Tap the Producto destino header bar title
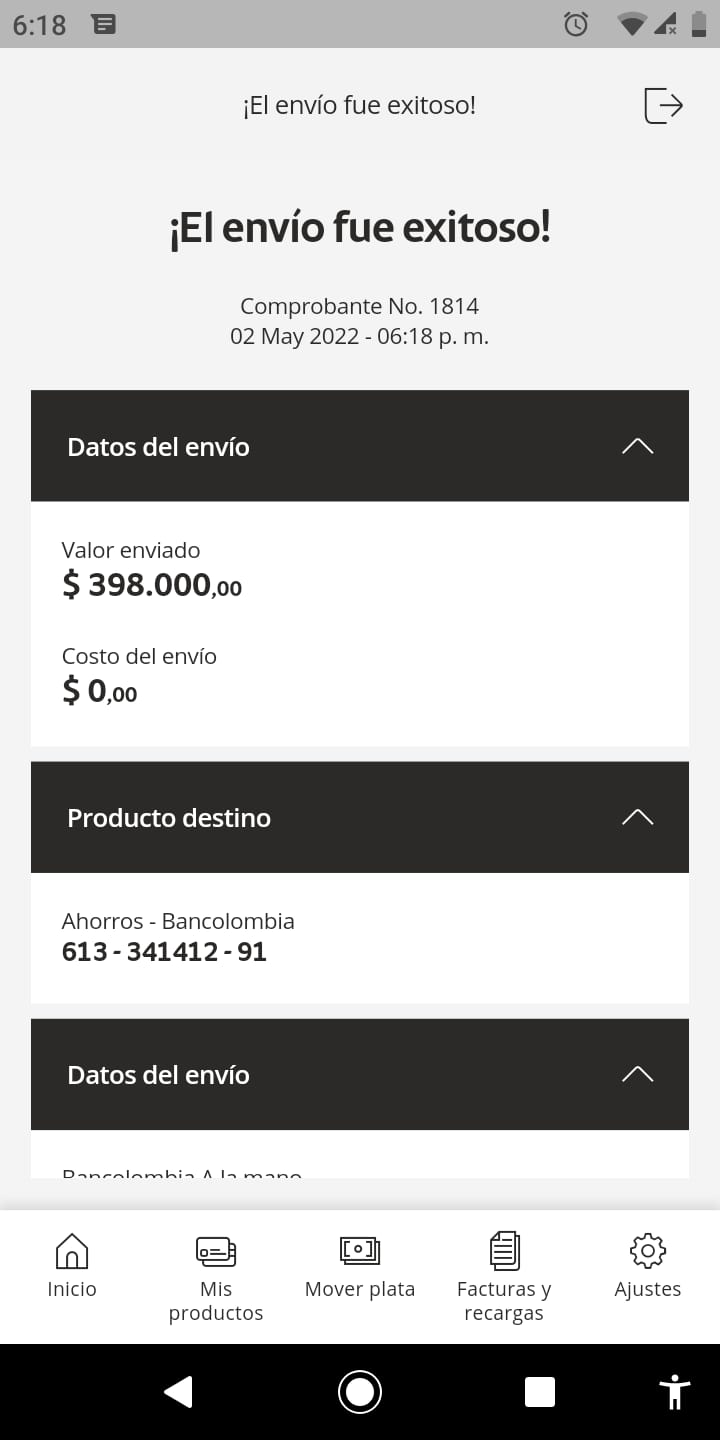The image size is (720, 1440). (x=169, y=818)
